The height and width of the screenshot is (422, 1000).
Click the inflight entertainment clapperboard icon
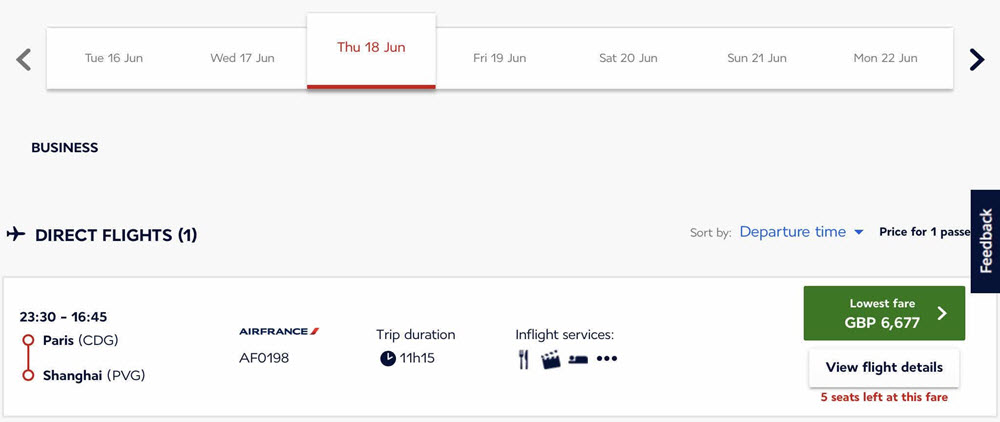tap(550, 360)
